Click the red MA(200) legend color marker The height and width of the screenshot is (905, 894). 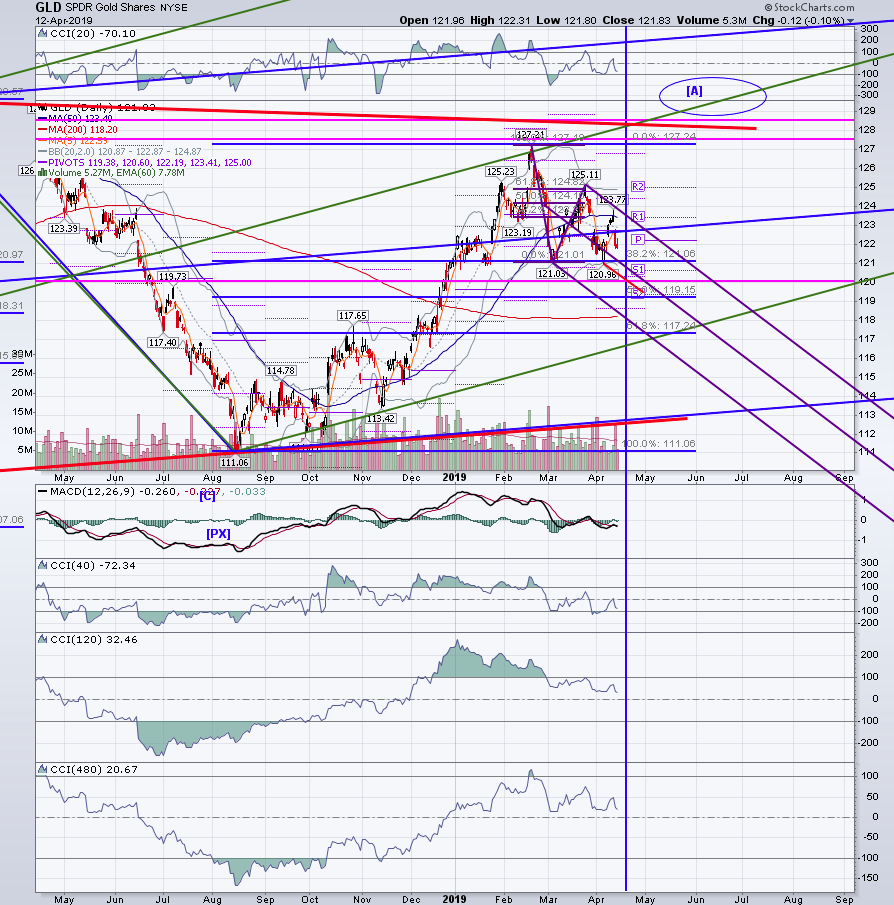(42, 130)
